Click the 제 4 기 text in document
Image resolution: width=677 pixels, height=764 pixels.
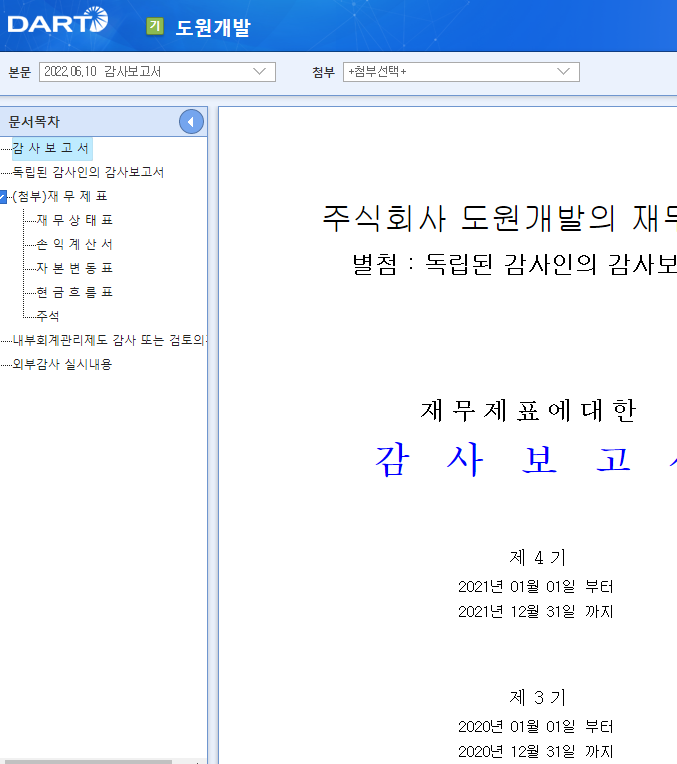(537, 557)
